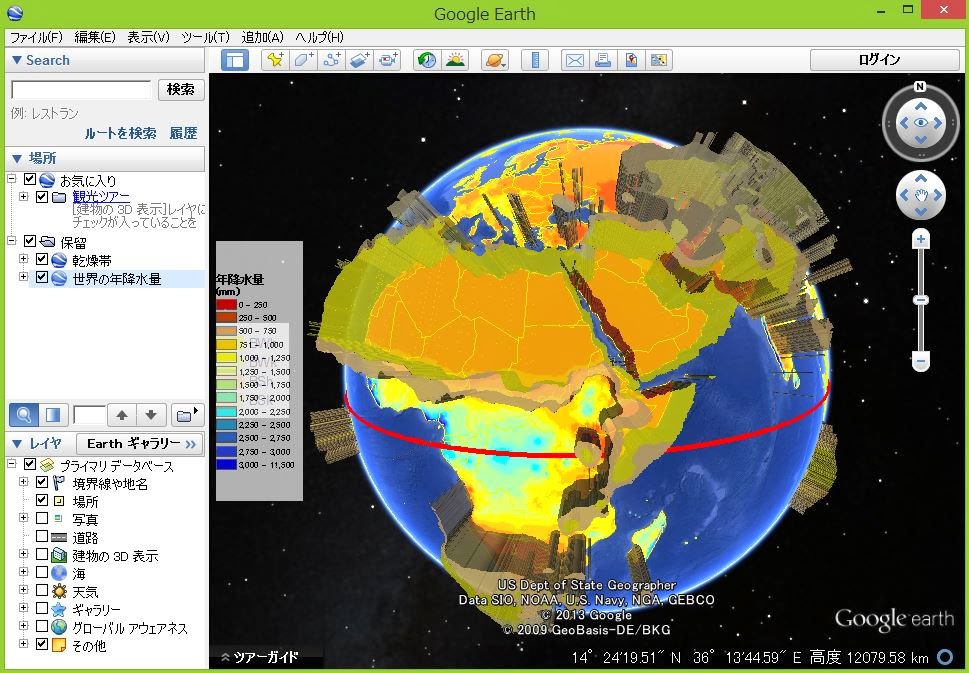Collapse the Search panel header
Image resolution: width=969 pixels, height=673 pixels.
pyautogui.click(x=104, y=61)
